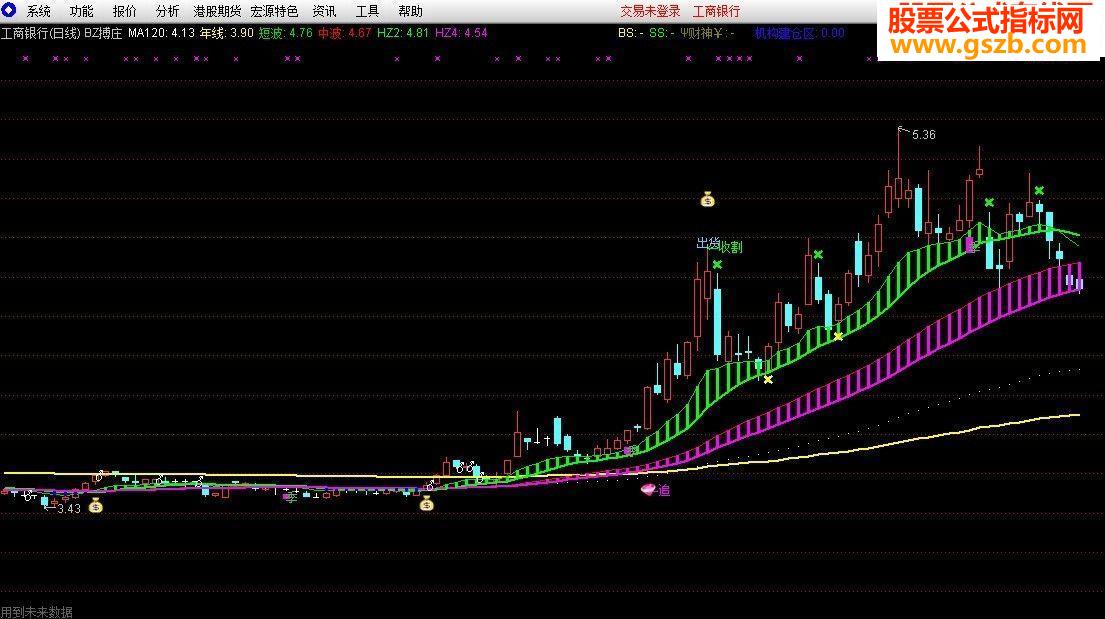Viewport: 1105px width, 619px height.
Task: Click the rightmost green X sell marker
Action: coord(1039,190)
